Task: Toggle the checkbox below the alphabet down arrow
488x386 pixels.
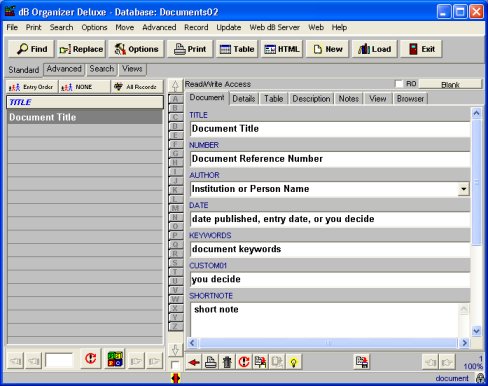Action: 175,365
